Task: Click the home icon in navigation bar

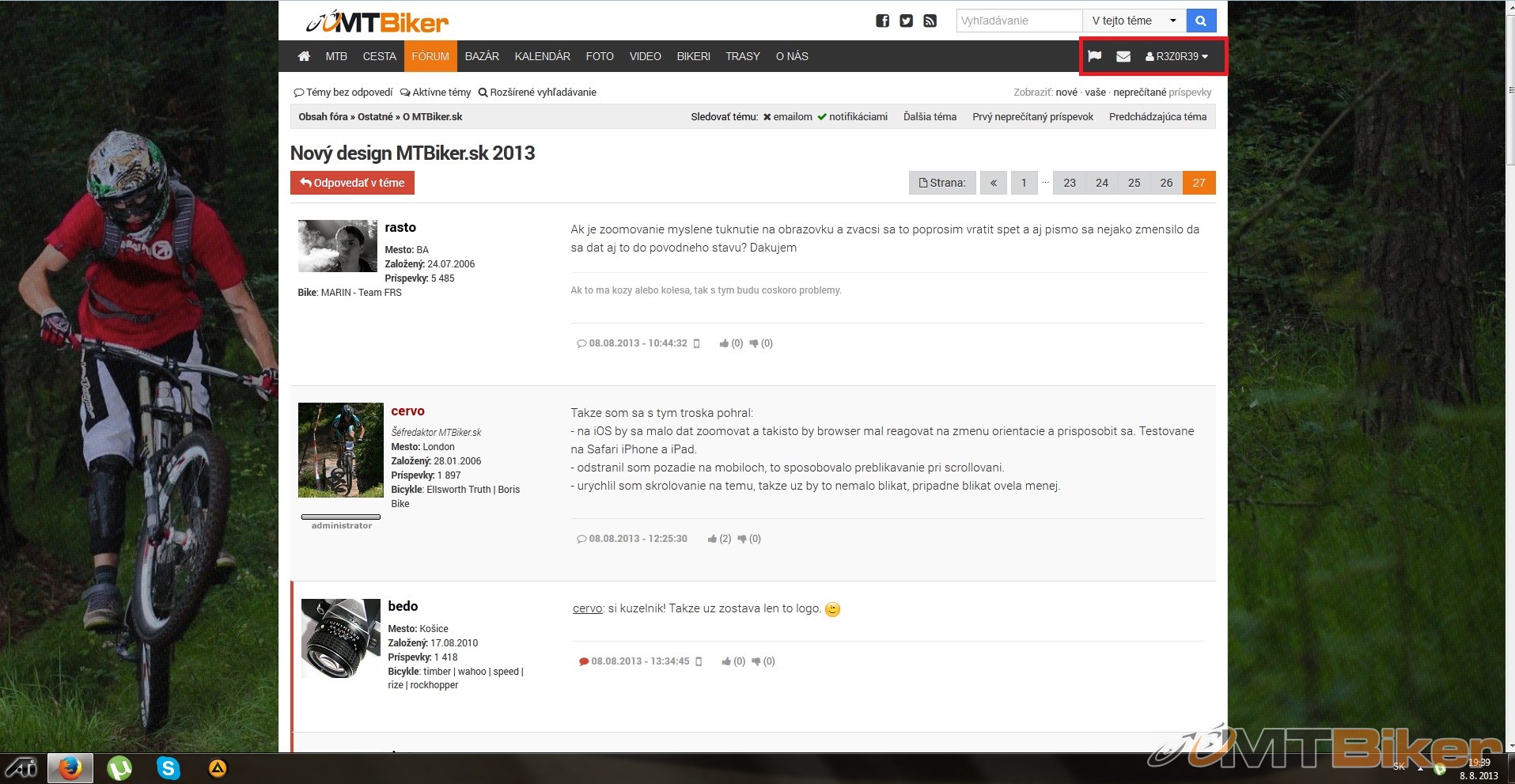Action: 304,56
